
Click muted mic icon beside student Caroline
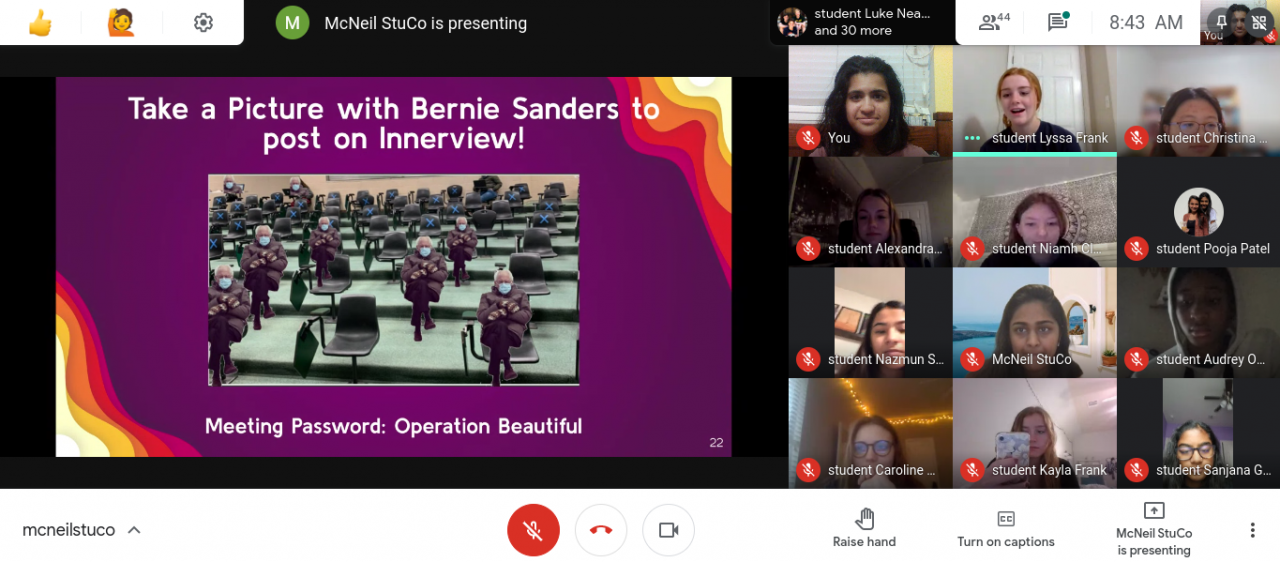[x=807, y=470]
